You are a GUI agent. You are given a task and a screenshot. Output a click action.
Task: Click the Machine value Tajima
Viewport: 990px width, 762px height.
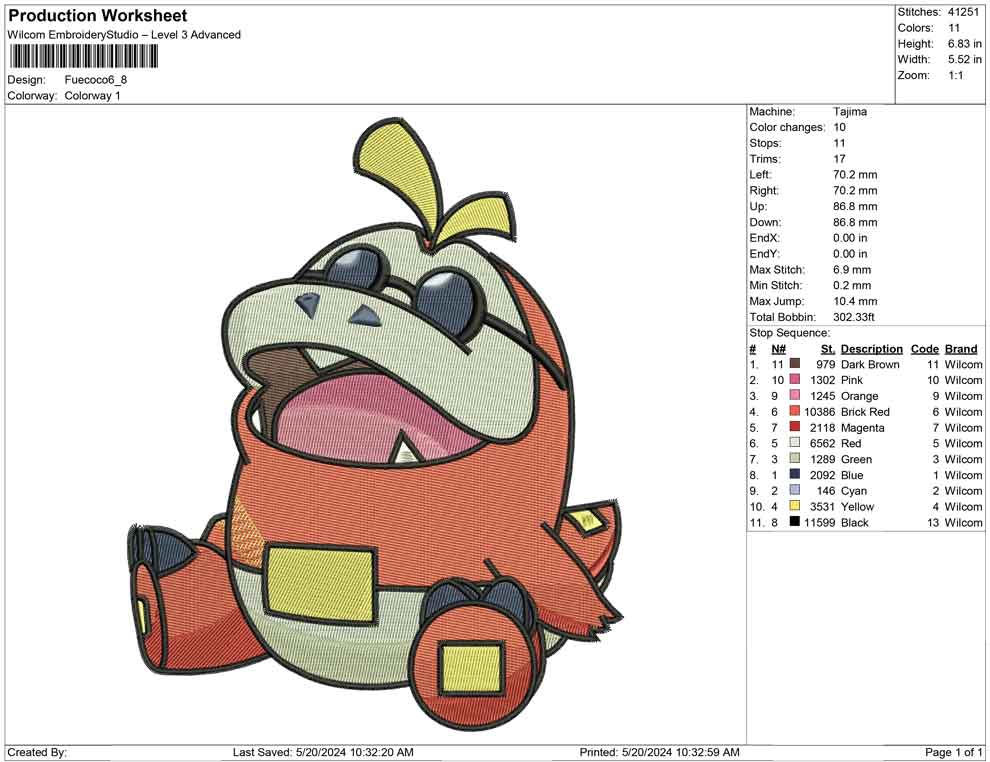pyautogui.click(x=850, y=112)
